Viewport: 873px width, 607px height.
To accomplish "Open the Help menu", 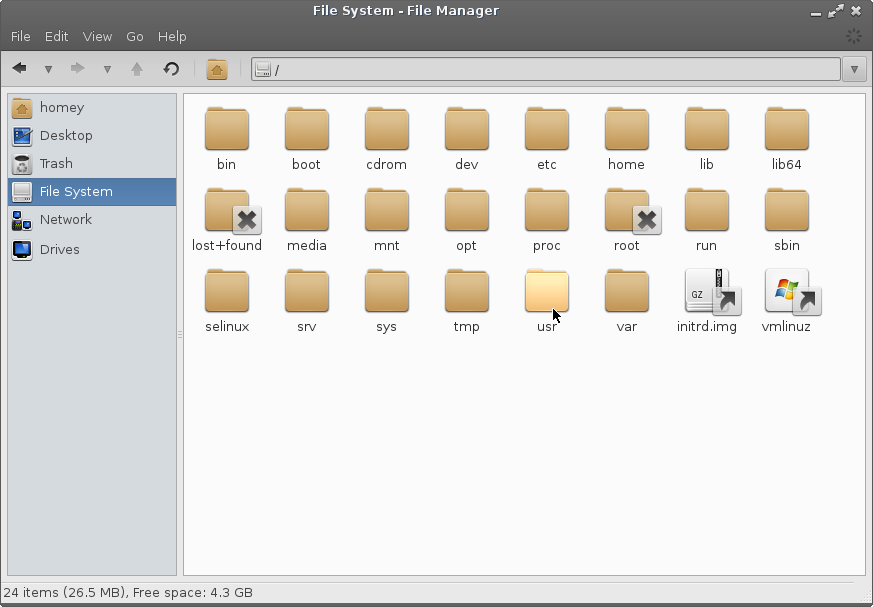I will [172, 37].
